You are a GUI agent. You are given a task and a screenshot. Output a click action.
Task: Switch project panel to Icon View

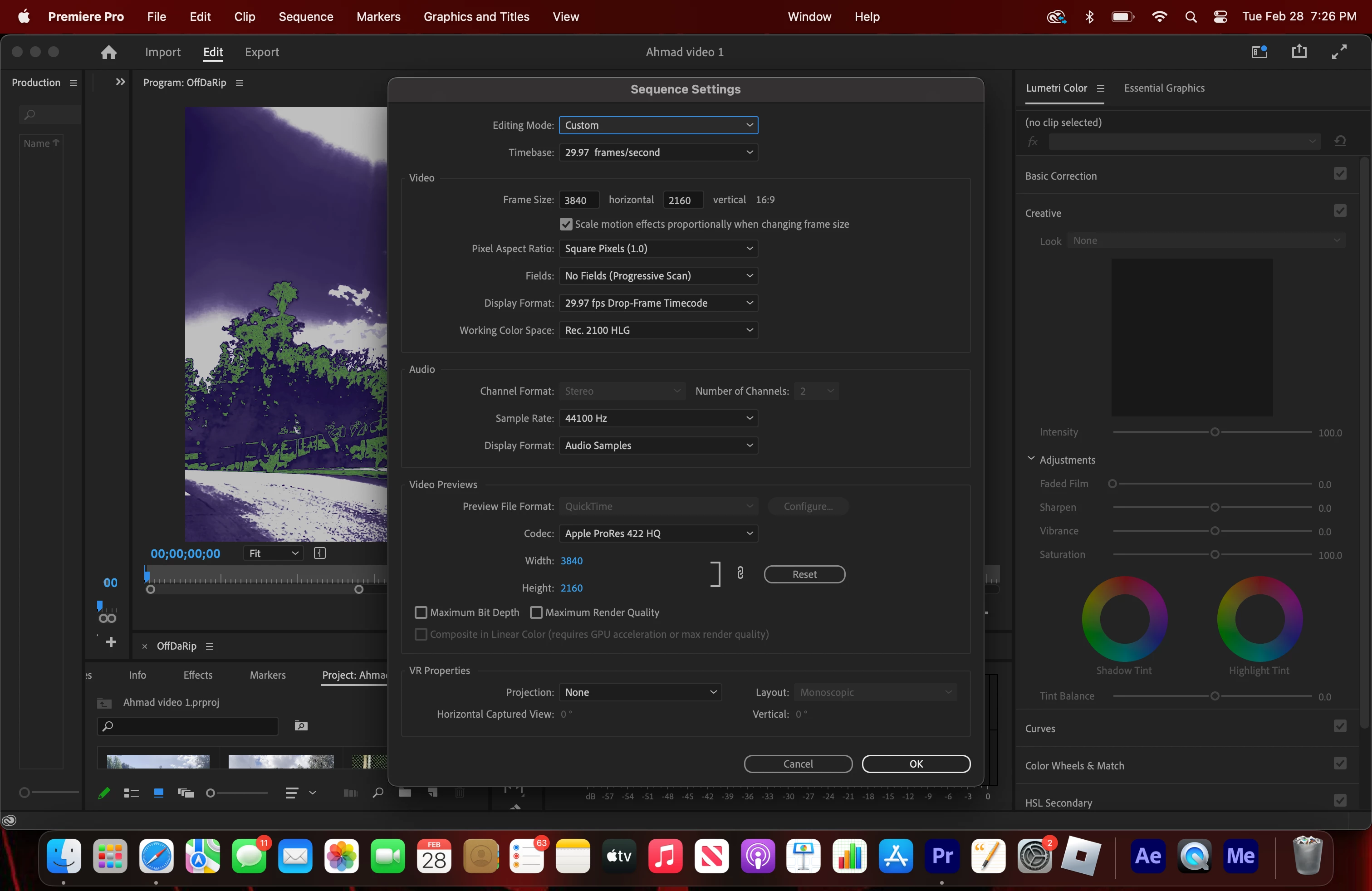158,793
